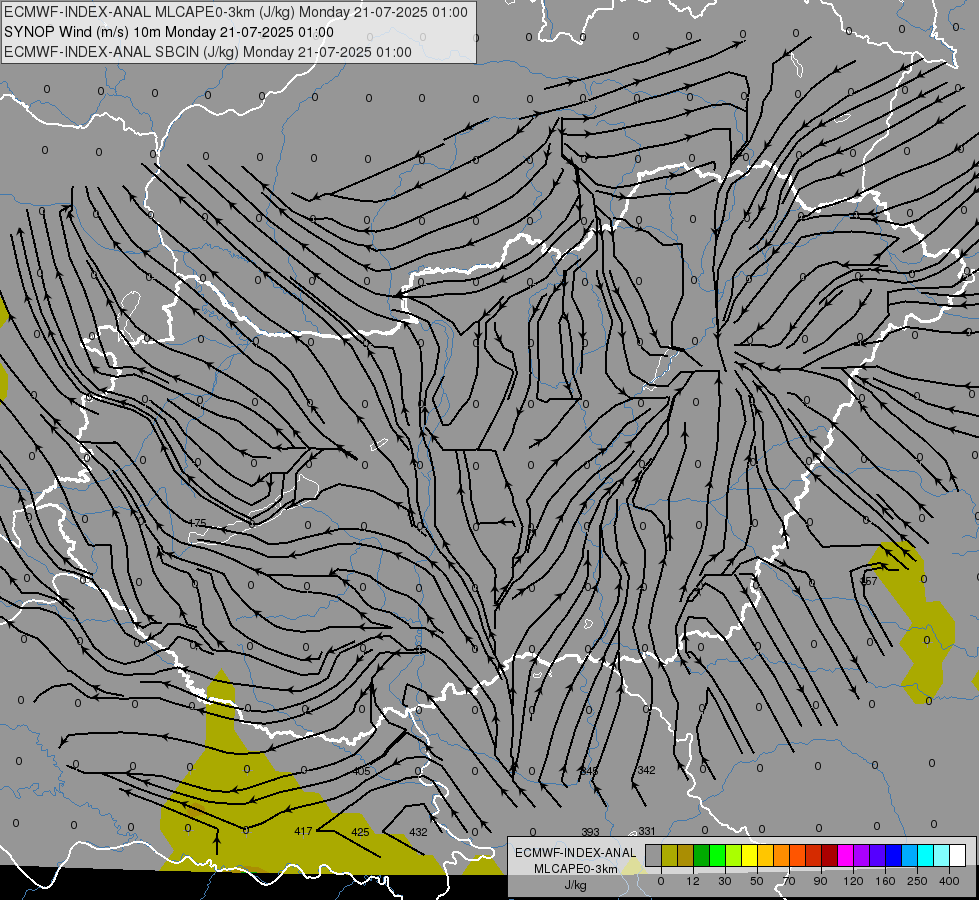Viewport: 979px width, 900px height.
Task: Click legend scale value 250
Action: (x=917, y=881)
